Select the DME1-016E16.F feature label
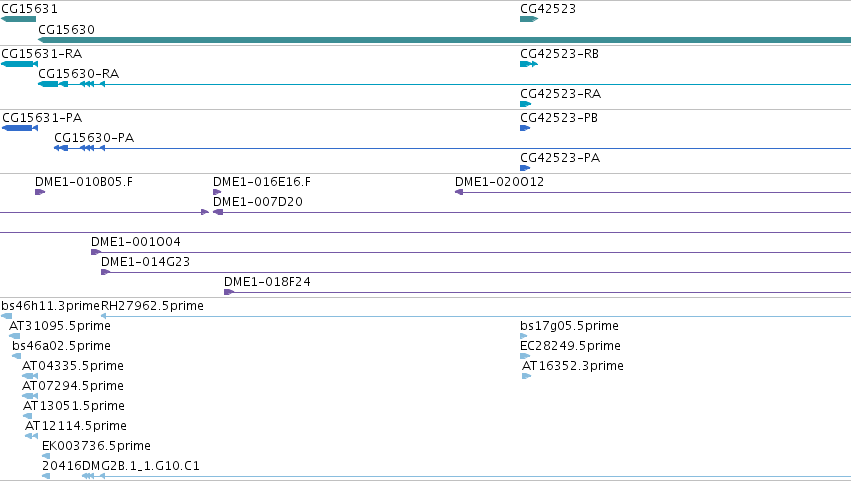The height and width of the screenshot is (481, 851). tap(262, 182)
